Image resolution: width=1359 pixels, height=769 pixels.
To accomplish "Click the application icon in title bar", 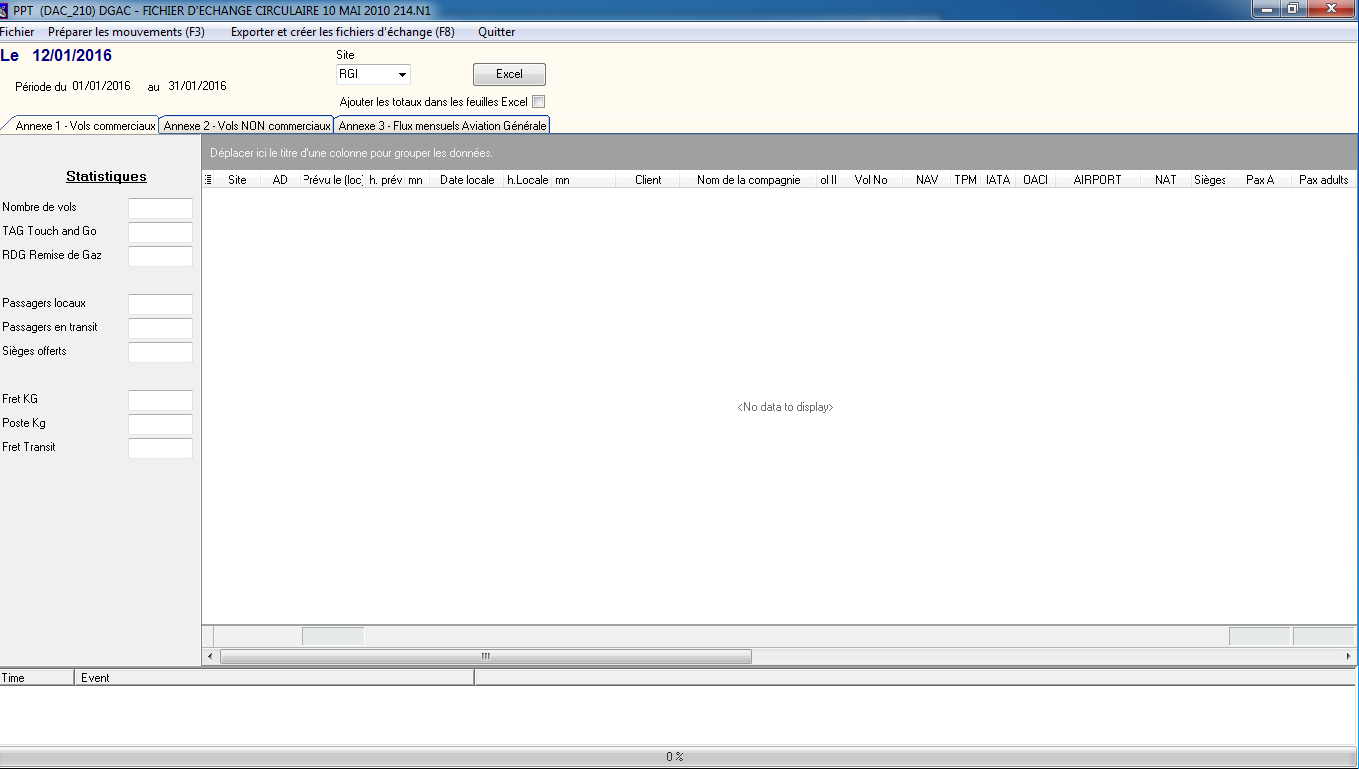I will 5,9.
